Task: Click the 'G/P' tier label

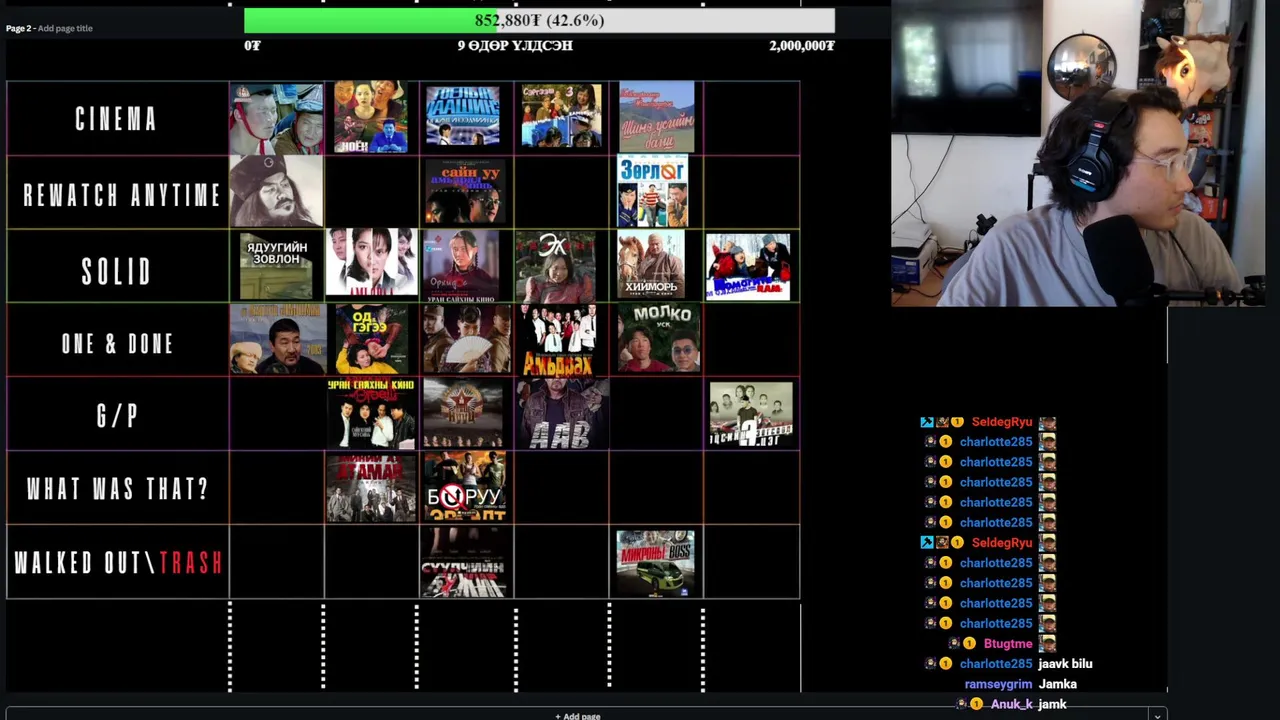Action: [x=117, y=416]
